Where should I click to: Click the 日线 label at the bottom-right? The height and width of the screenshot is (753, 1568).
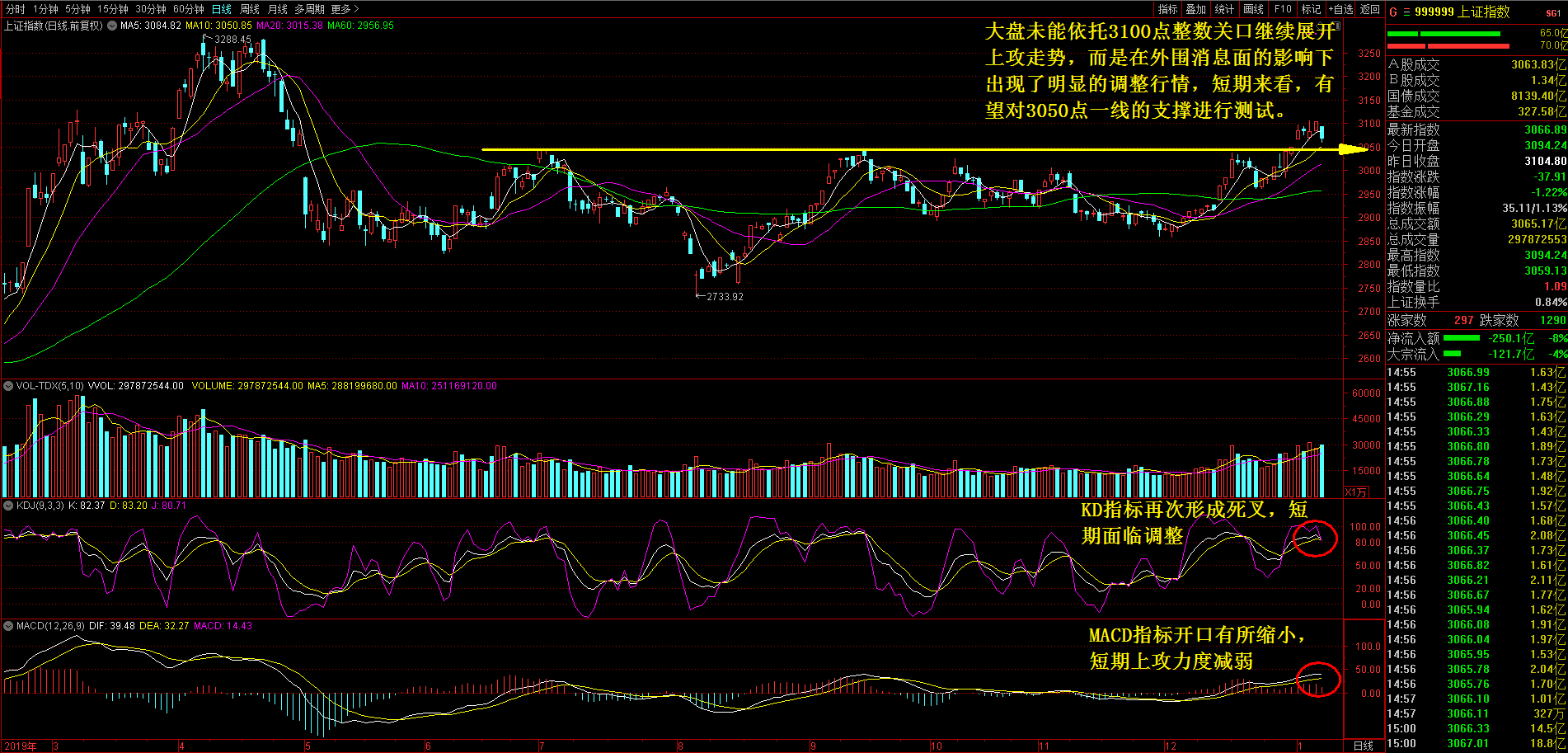tap(1364, 746)
